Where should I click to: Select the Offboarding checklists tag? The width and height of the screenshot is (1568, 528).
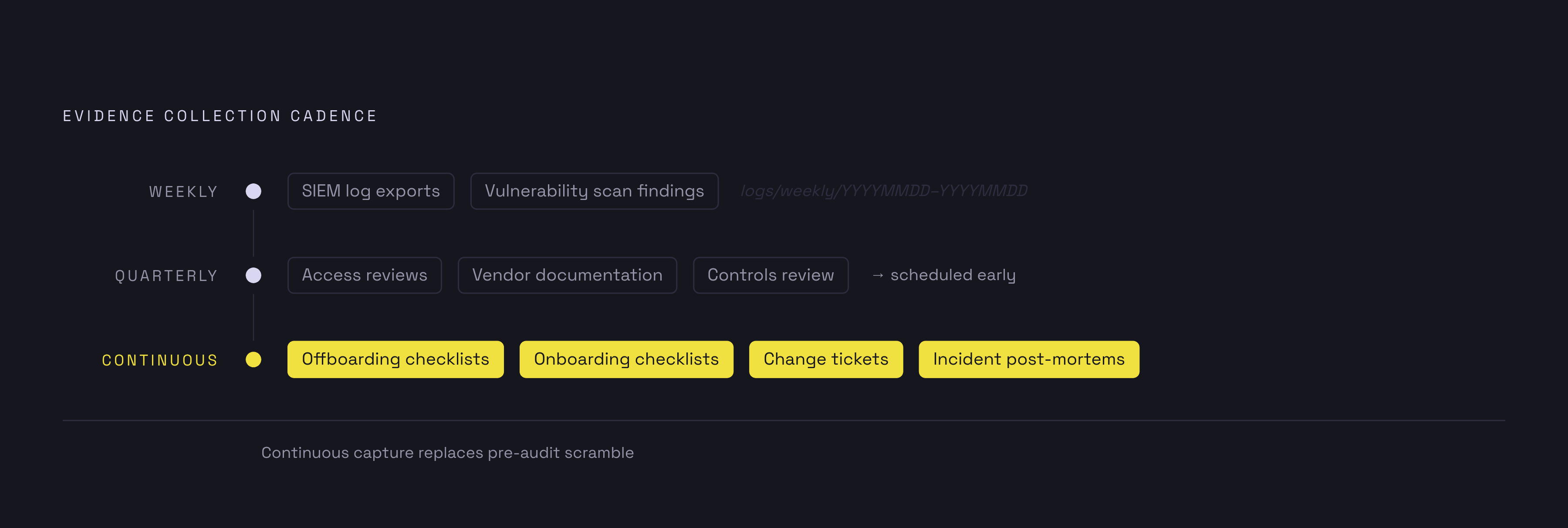coord(395,359)
